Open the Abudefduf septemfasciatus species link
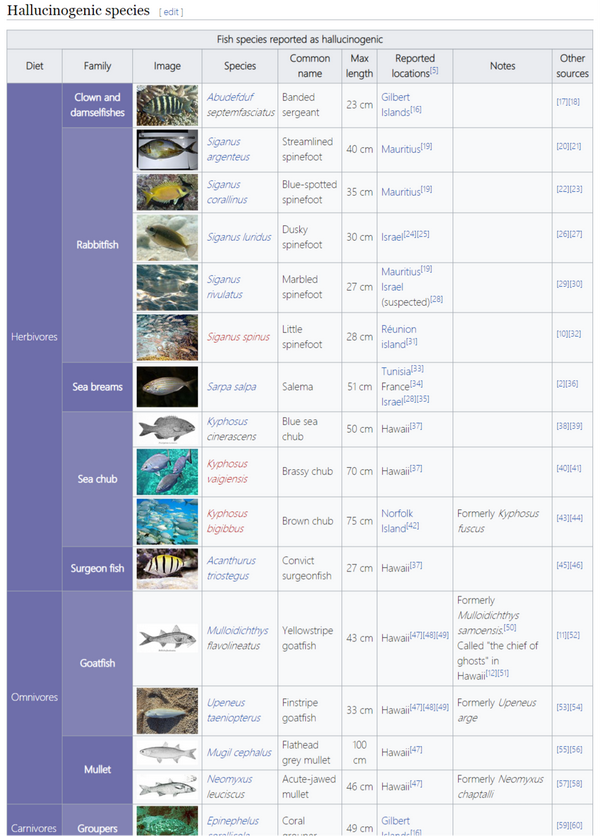The image size is (600, 836). point(241,104)
